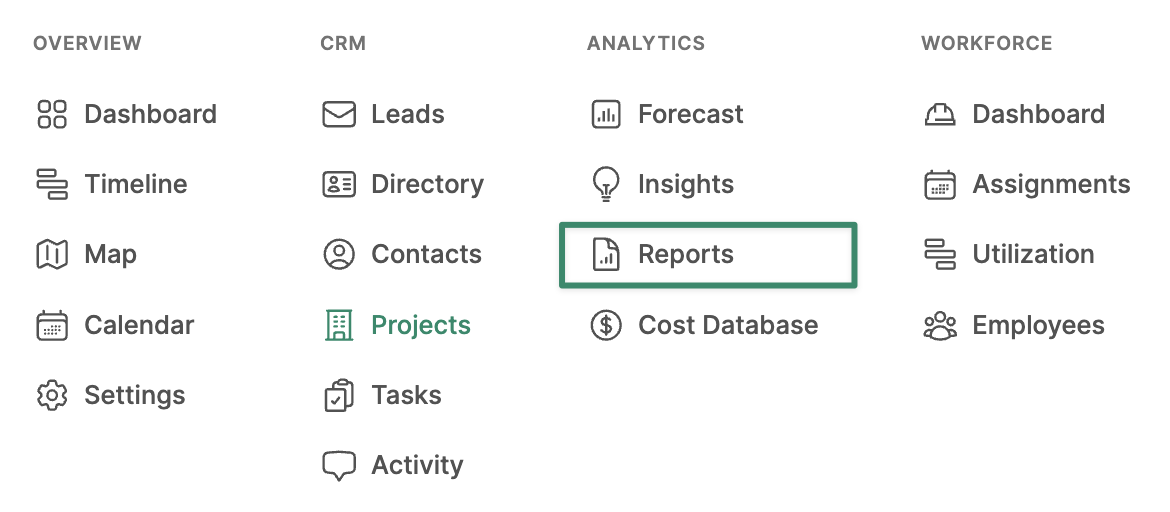Open the Cost Database dollar icon
This screenshot has width=1170, height=512.
click(x=606, y=325)
